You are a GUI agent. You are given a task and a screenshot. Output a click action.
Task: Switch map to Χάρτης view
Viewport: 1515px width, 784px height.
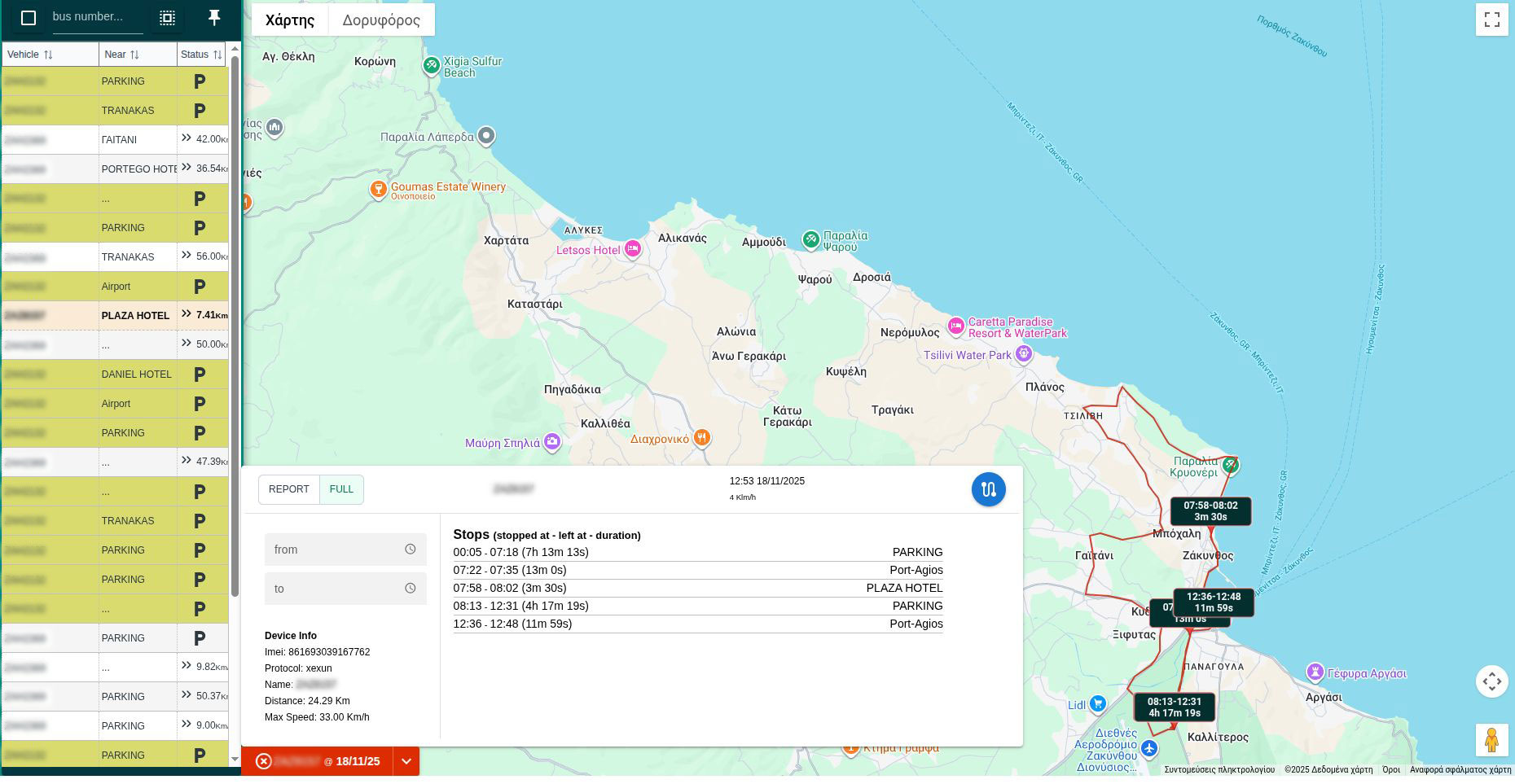(290, 20)
